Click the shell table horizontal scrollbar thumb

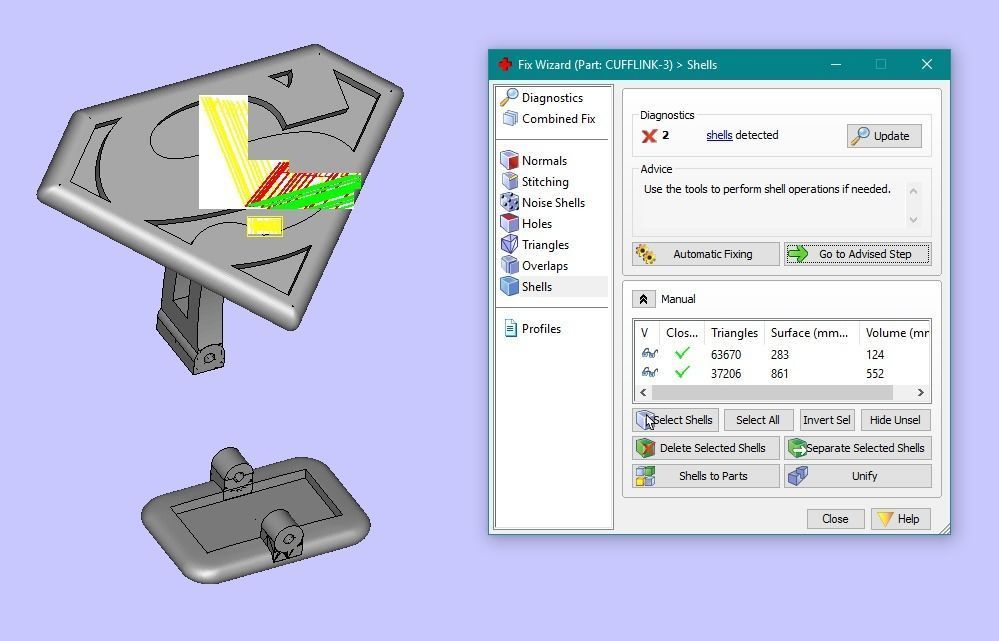click(772, 393)
